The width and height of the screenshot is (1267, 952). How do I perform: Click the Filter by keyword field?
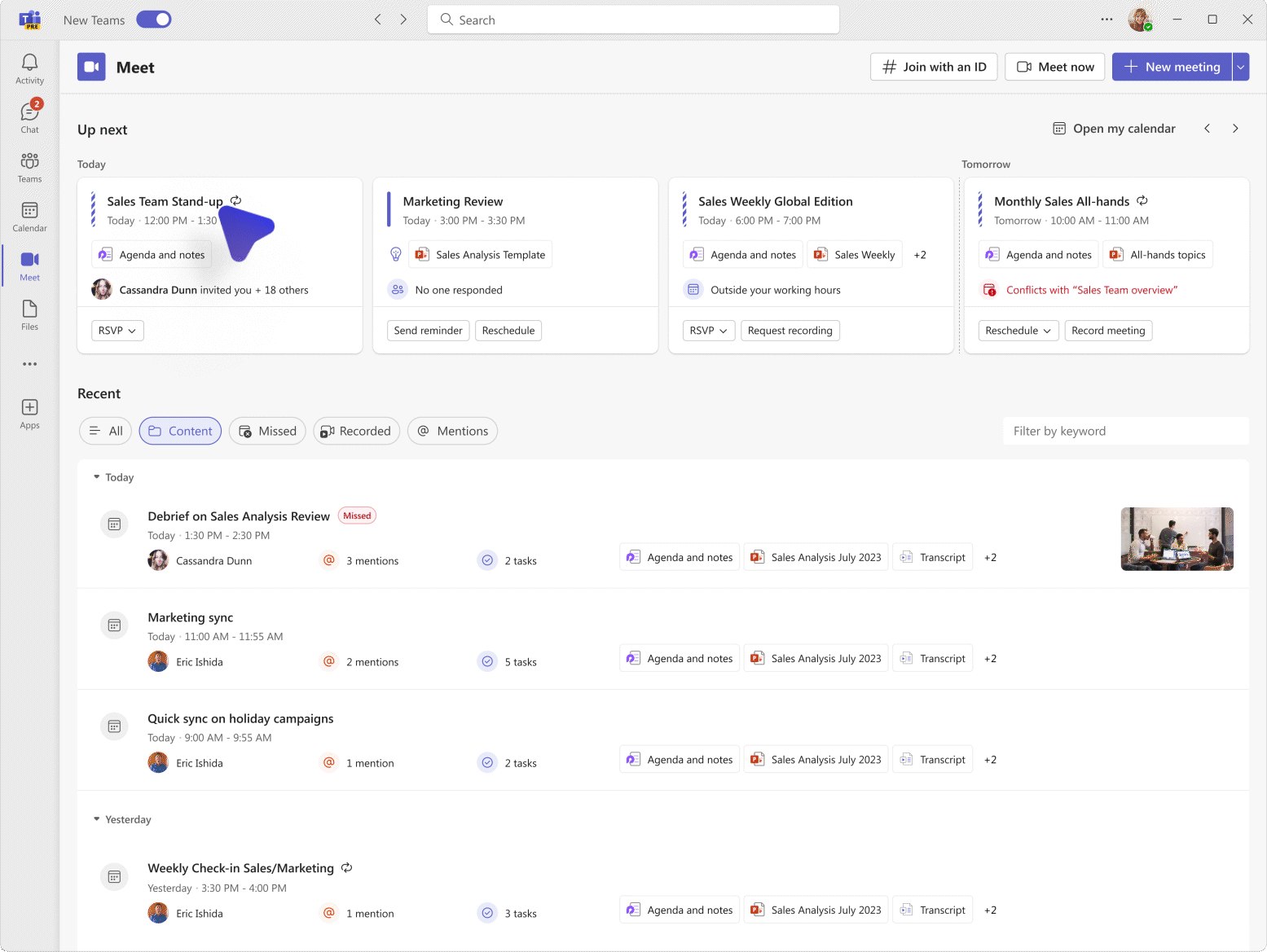point(1126,431)
